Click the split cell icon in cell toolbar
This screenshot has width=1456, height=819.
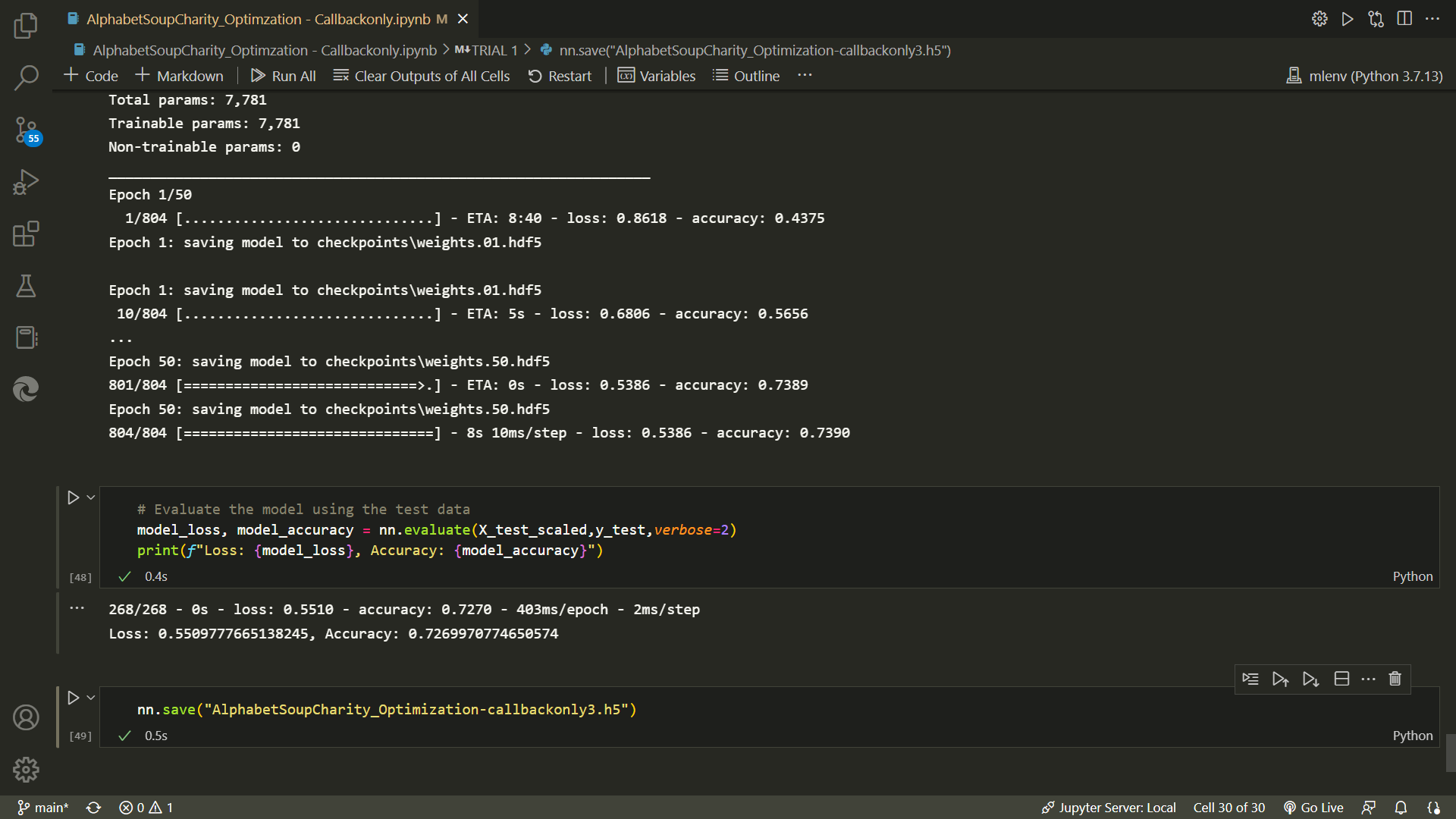pyautogui.click(x=1341, y=679)
